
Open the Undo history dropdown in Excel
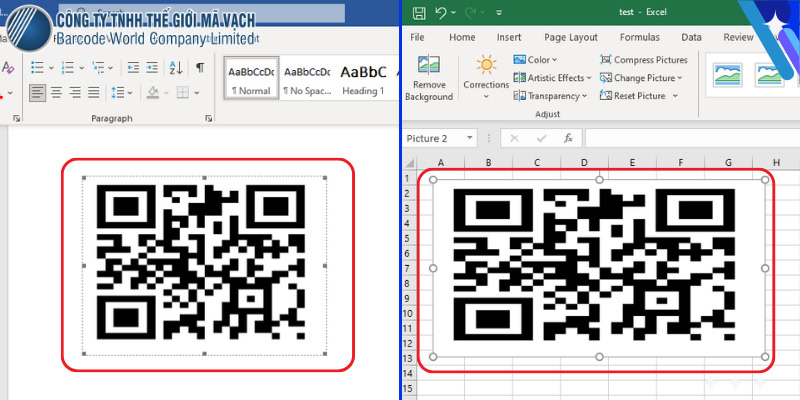coord(455,13)
